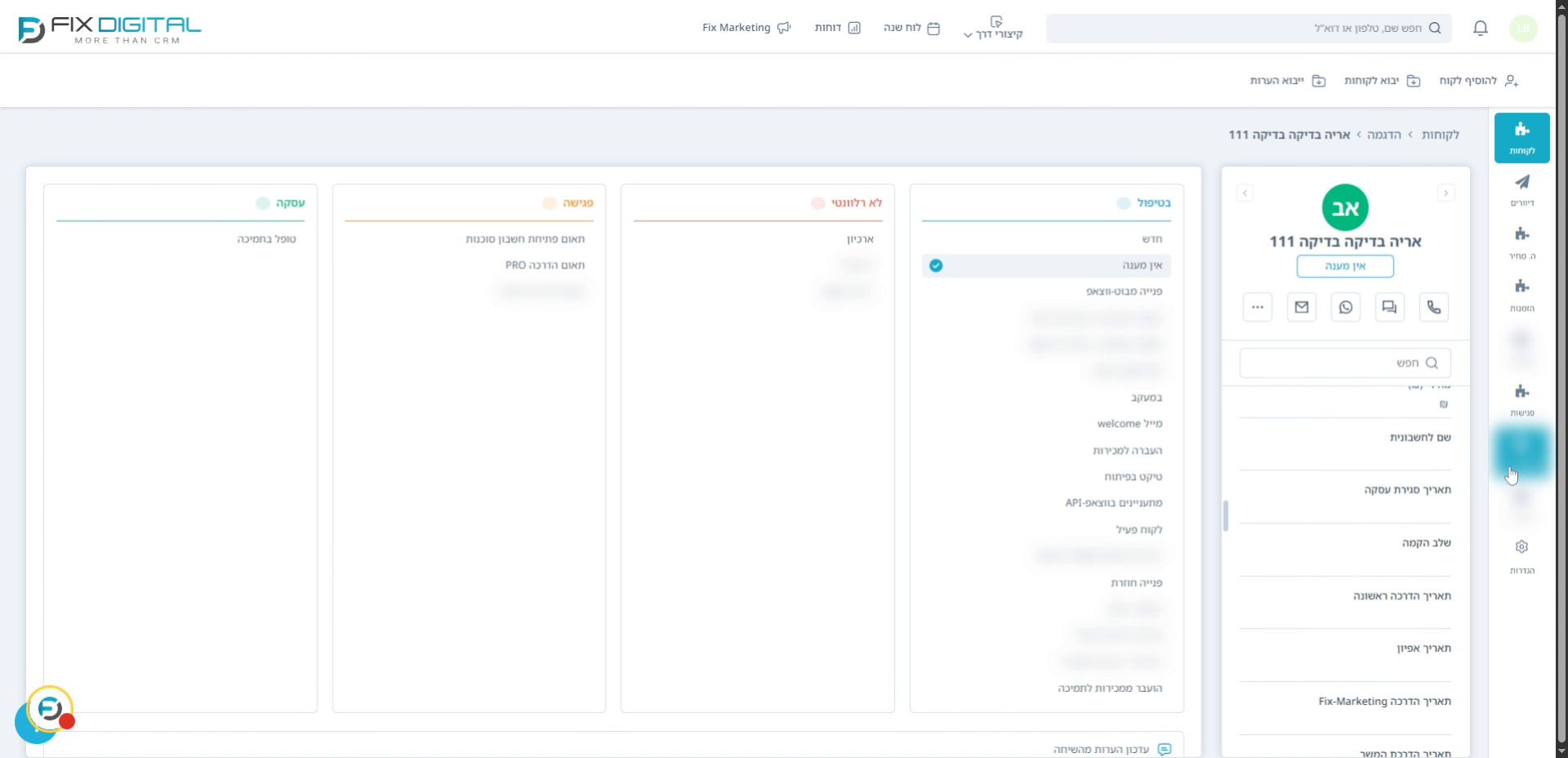Click the הדגמה breadcrumb link
This screenshot has width=1568, height=758.
click(1383, 135)
